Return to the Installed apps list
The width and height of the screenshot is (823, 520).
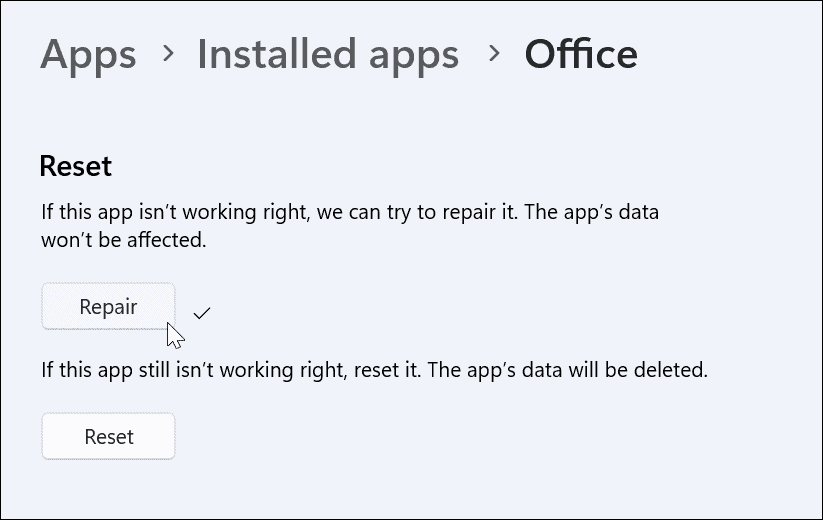tap(328, 54)
